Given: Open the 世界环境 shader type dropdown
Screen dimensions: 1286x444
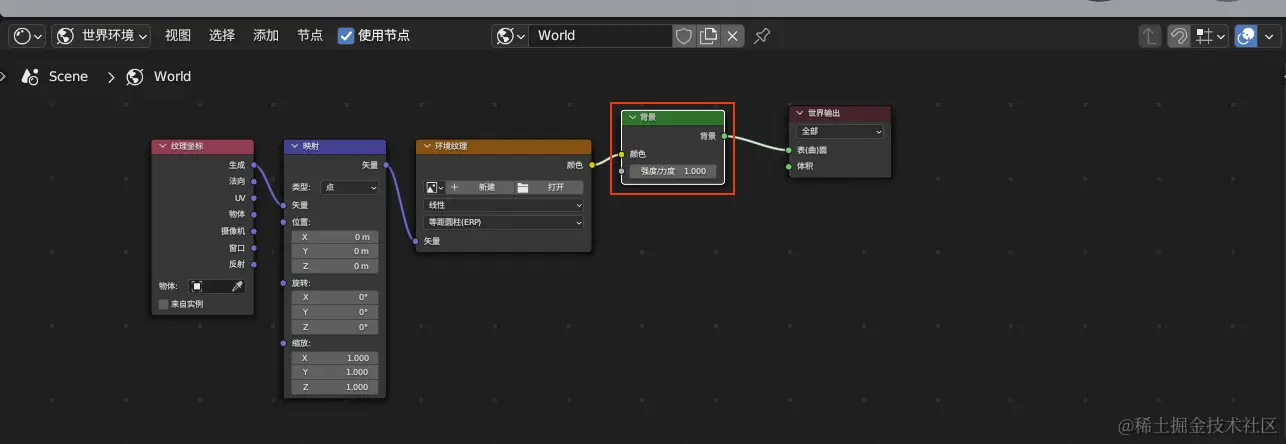Looking at the screenshot, I should click(x=101, y=35).
